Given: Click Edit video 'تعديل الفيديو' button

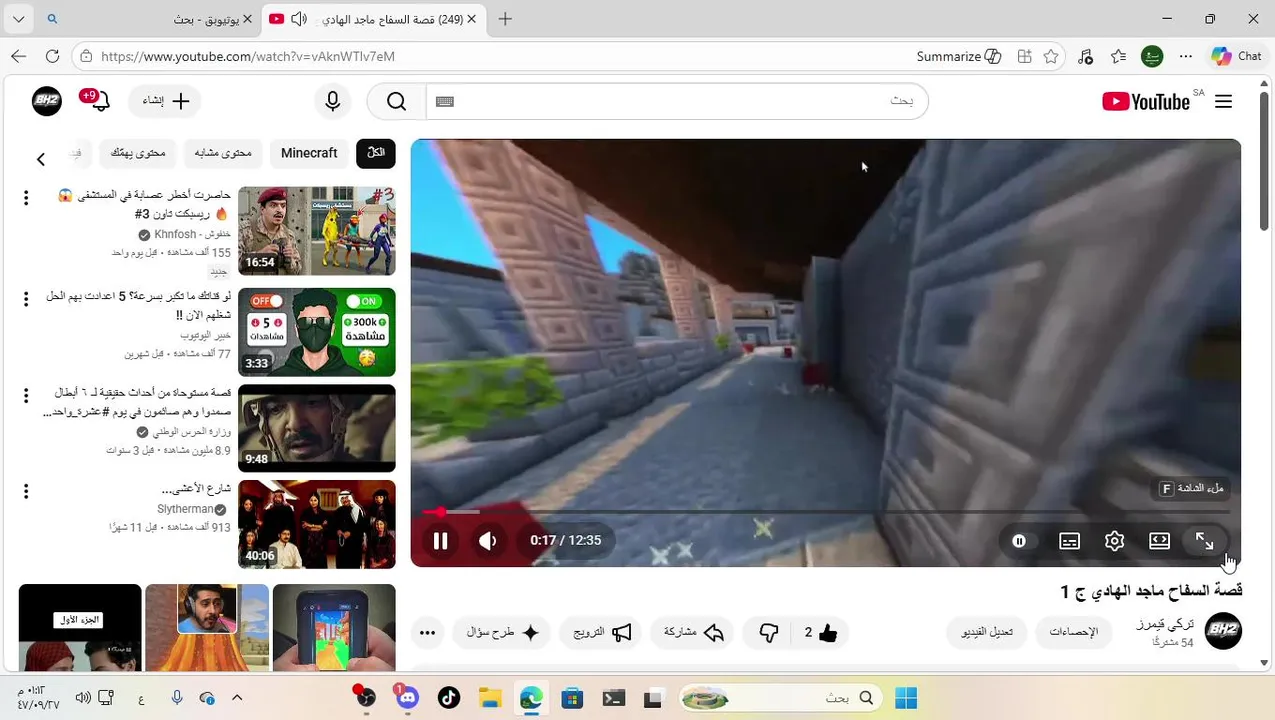Looking at the screenshot, I should (987, 632).
